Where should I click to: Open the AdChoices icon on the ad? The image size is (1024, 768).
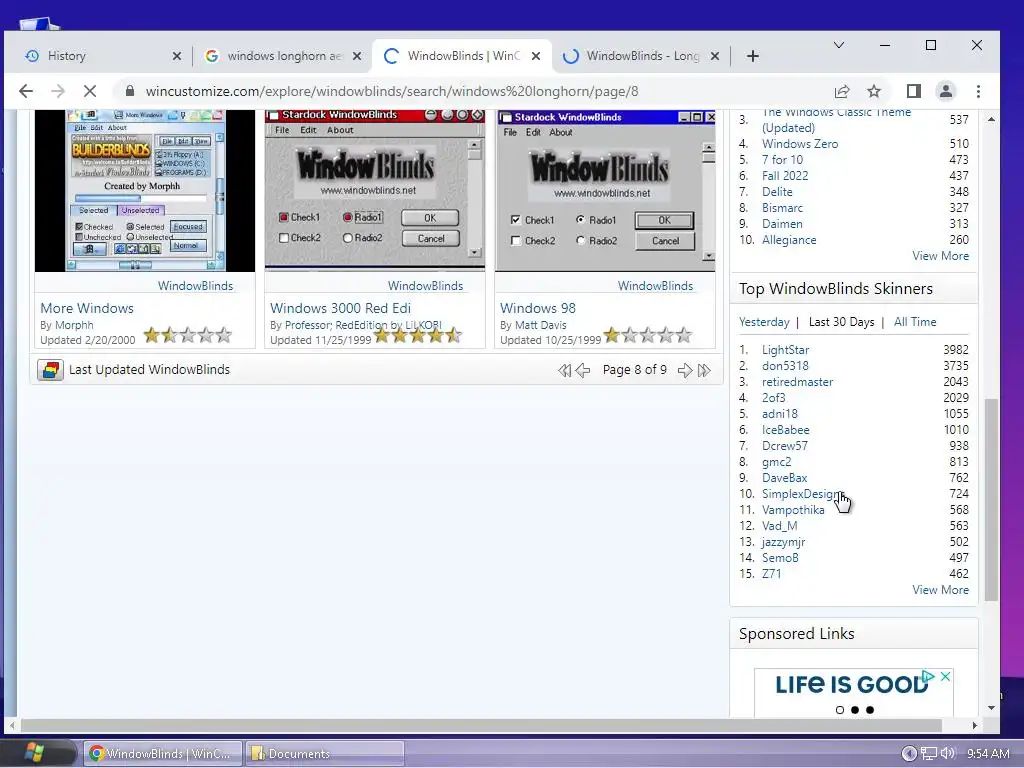click(x=928, y=677)
